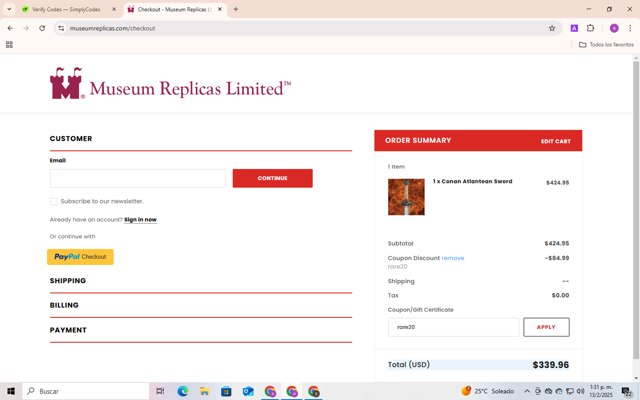Select the Checkout Museum Replicas tab
The image size is (640, 400).
coord(174,9)
